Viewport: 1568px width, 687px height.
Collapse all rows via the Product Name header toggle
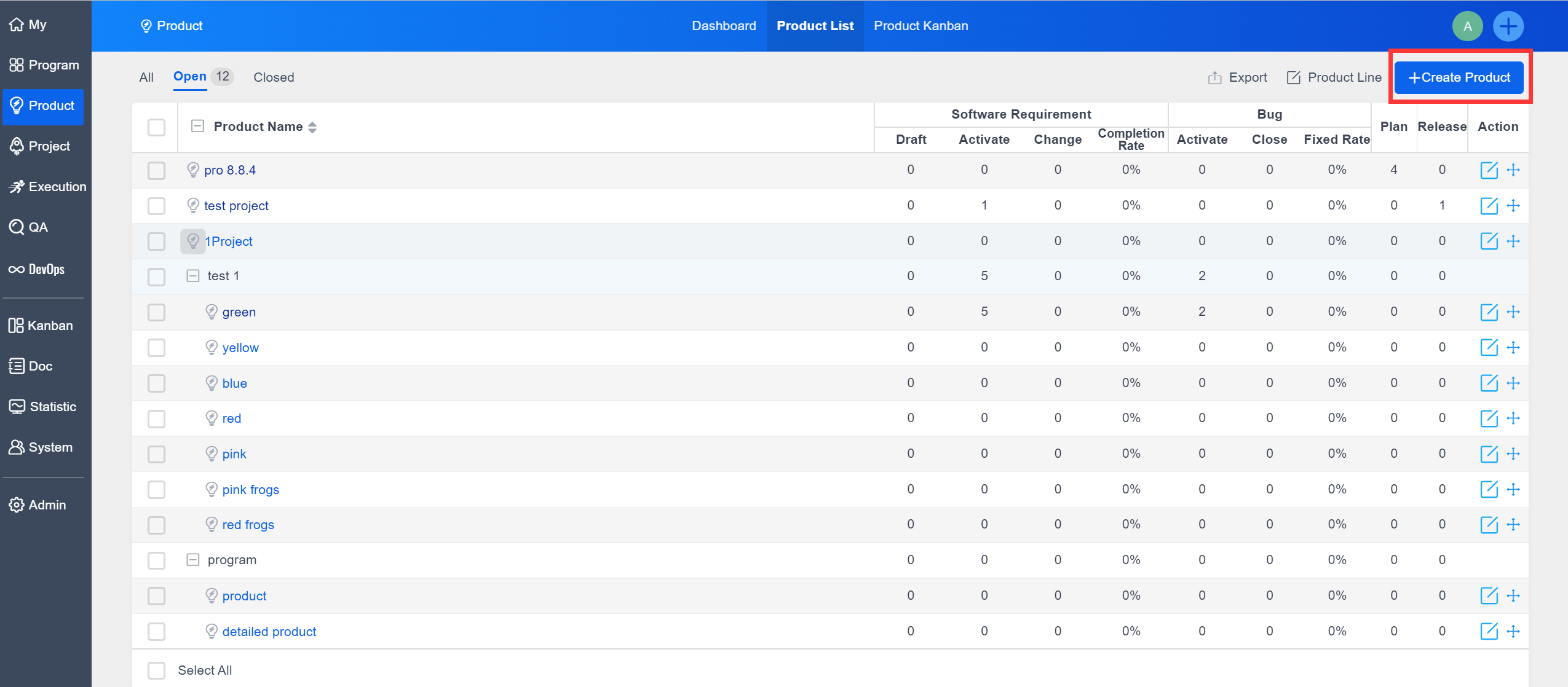point(197,127)
